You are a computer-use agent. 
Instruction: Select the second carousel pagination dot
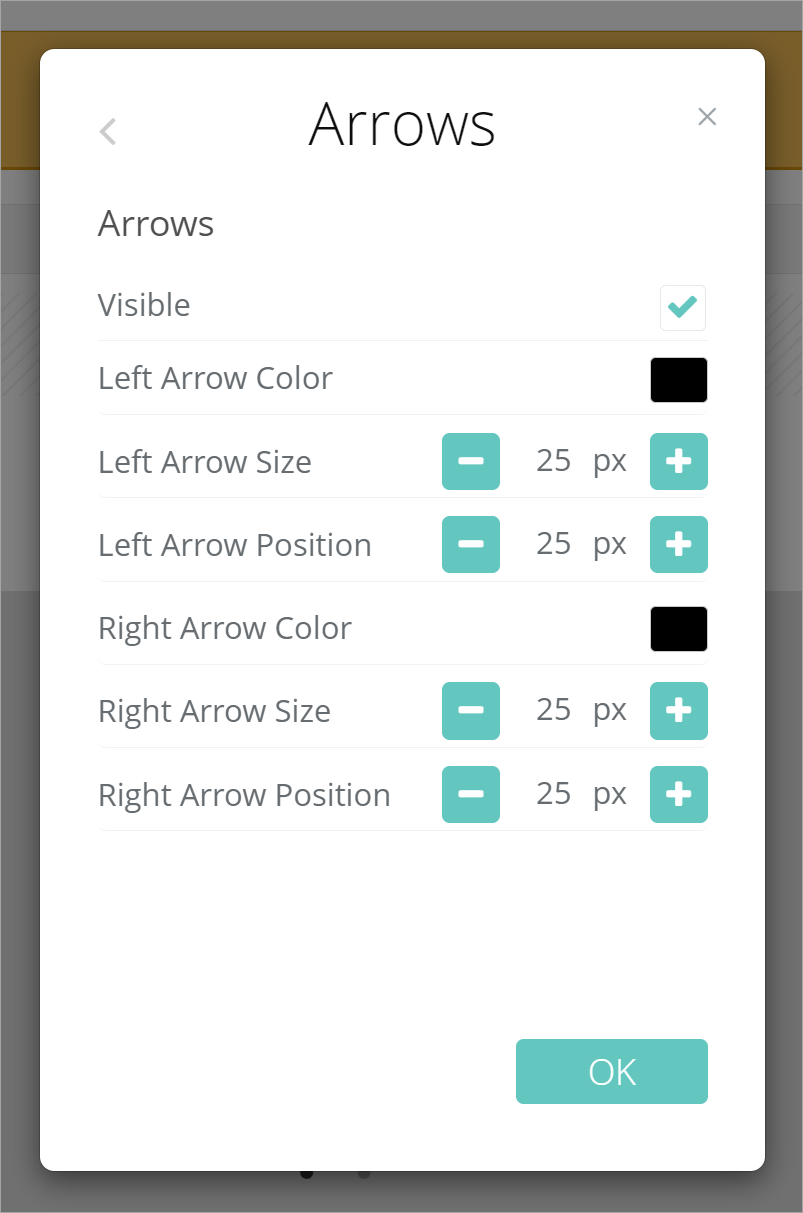click(364, 1173)
